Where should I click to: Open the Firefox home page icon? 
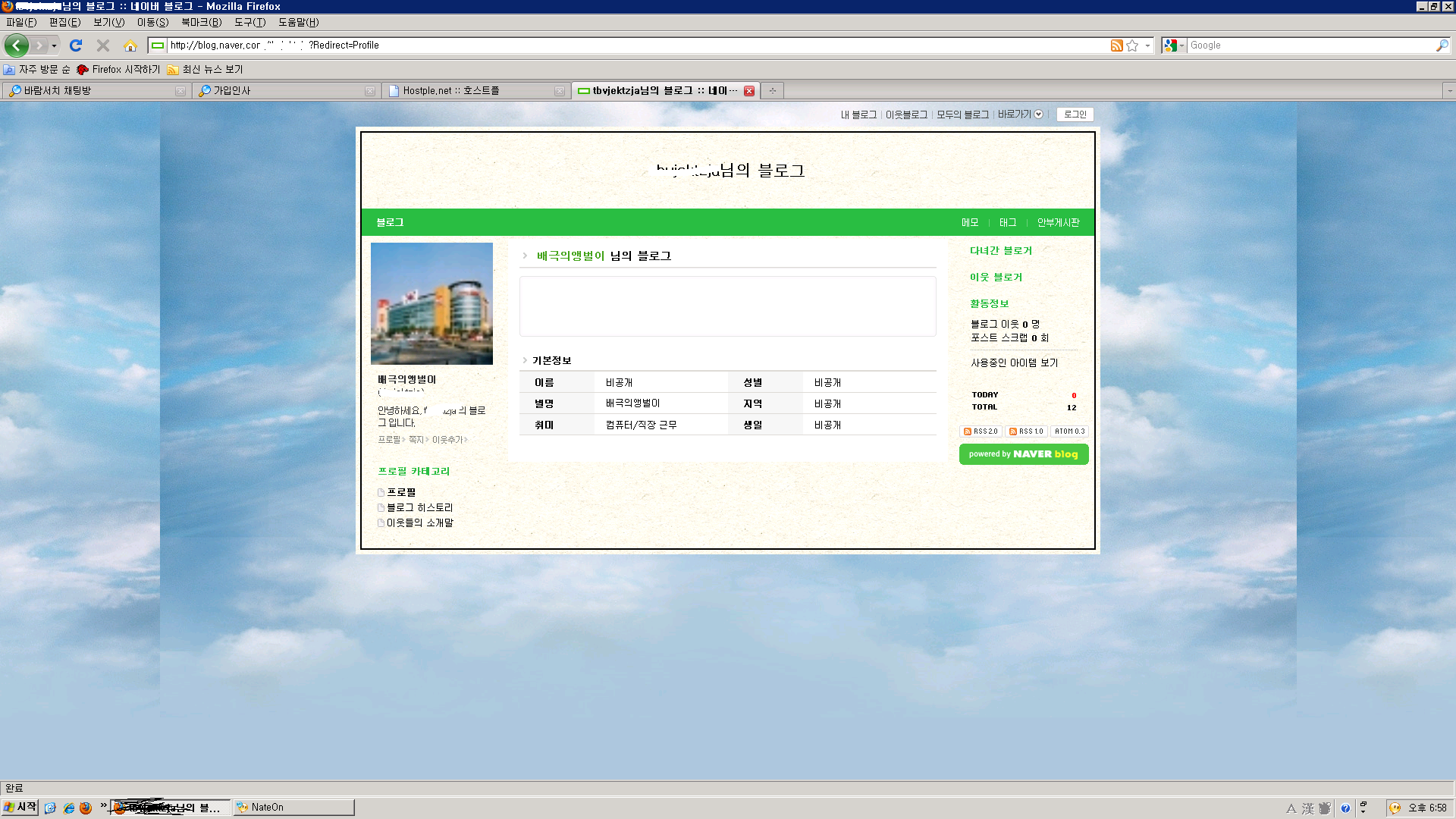click(x=132, y=45)
